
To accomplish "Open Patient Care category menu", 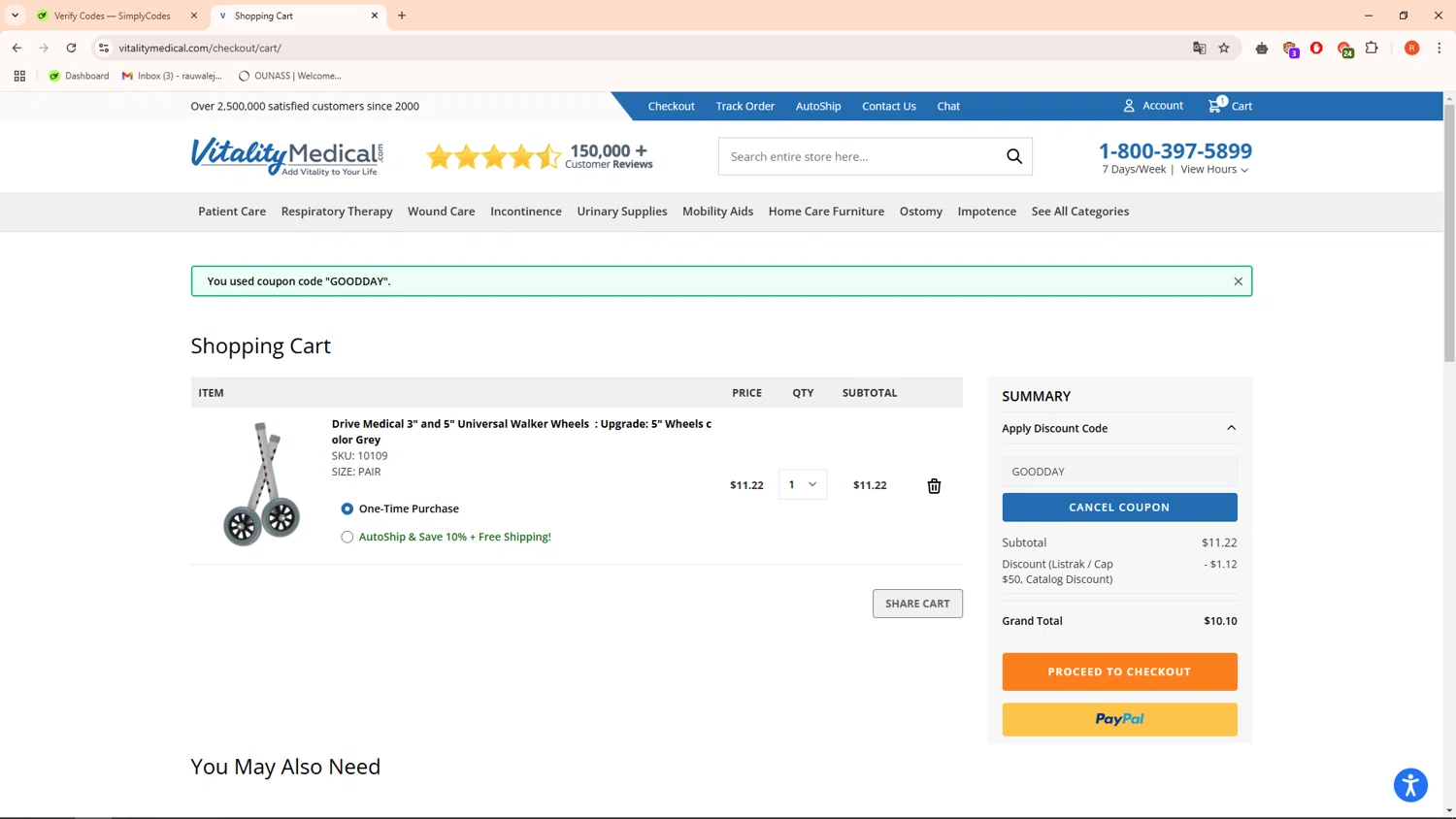I will pos(232,212).
